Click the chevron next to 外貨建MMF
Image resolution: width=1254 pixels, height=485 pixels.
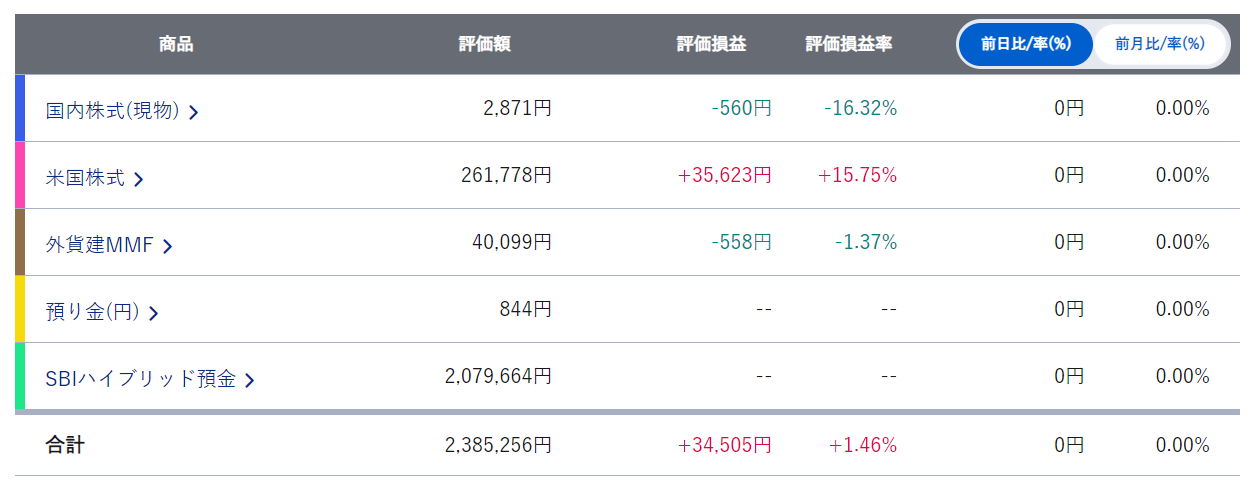tap(168, 246)
